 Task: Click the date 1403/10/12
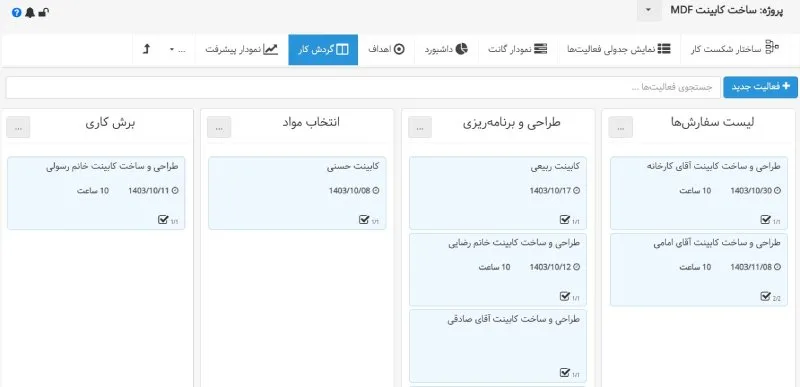pyautogui.click(x=551, y=267)
